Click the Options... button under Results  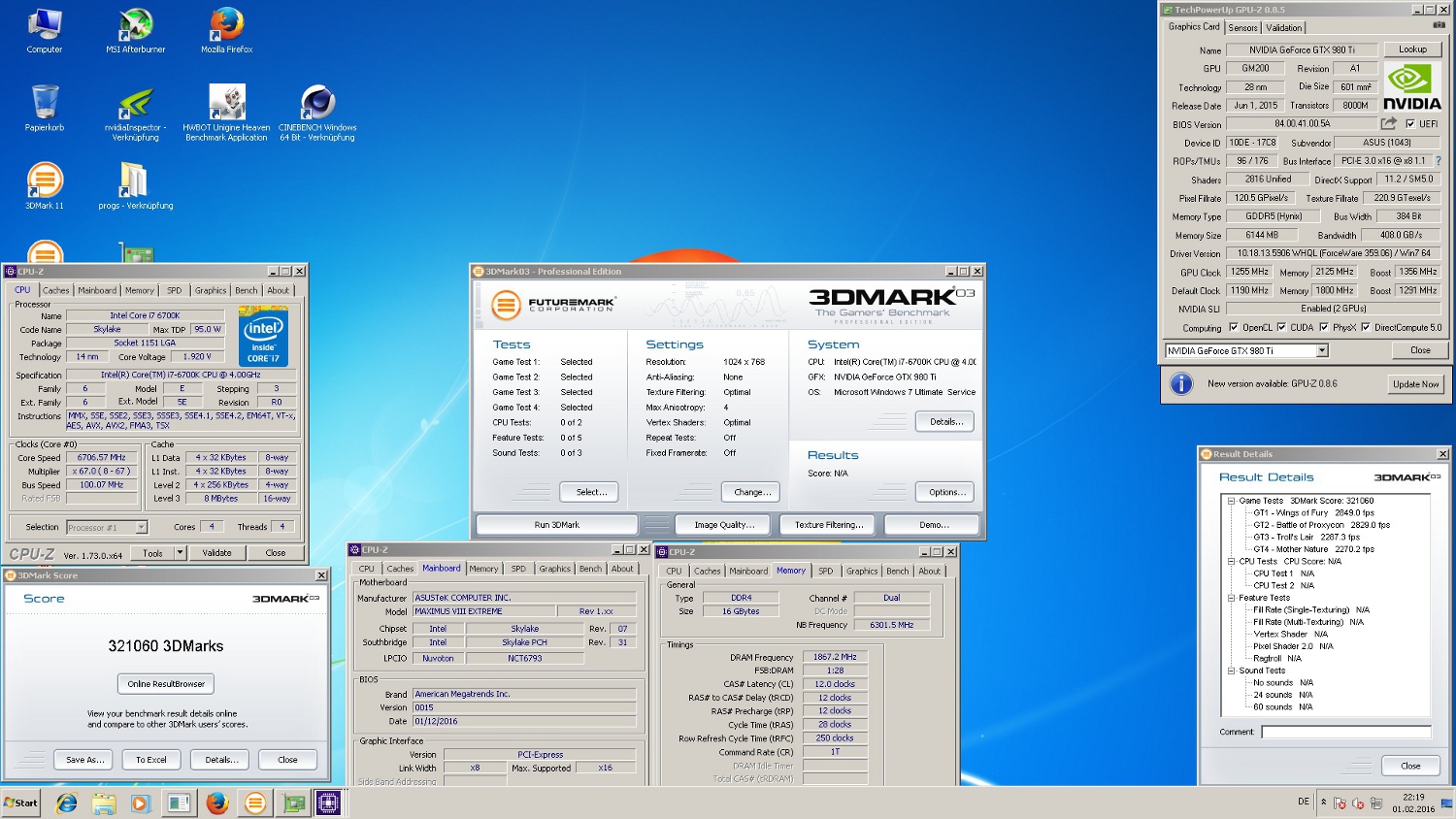click(945, 492)
